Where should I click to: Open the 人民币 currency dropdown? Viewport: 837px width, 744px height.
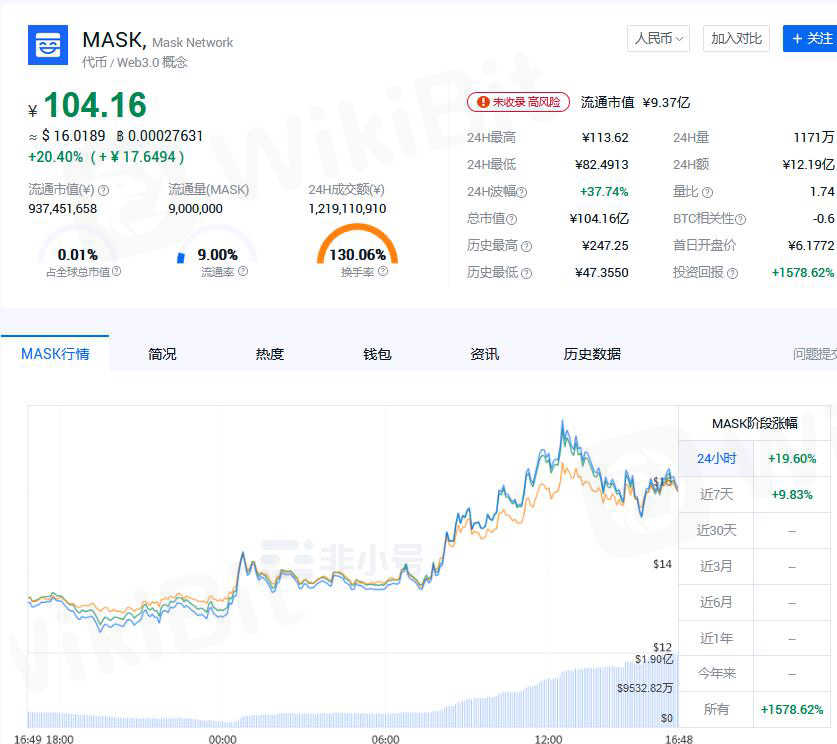click(x=659, y=39)
